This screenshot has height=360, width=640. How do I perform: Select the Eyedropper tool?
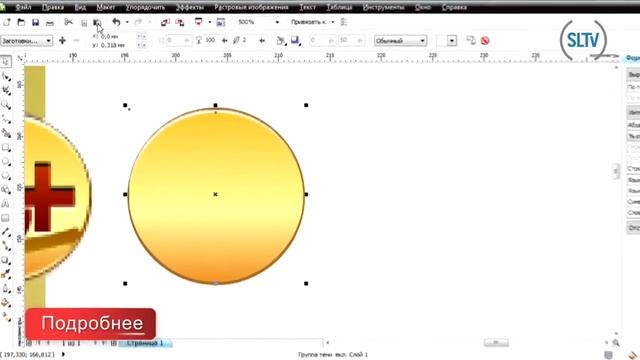6,274
